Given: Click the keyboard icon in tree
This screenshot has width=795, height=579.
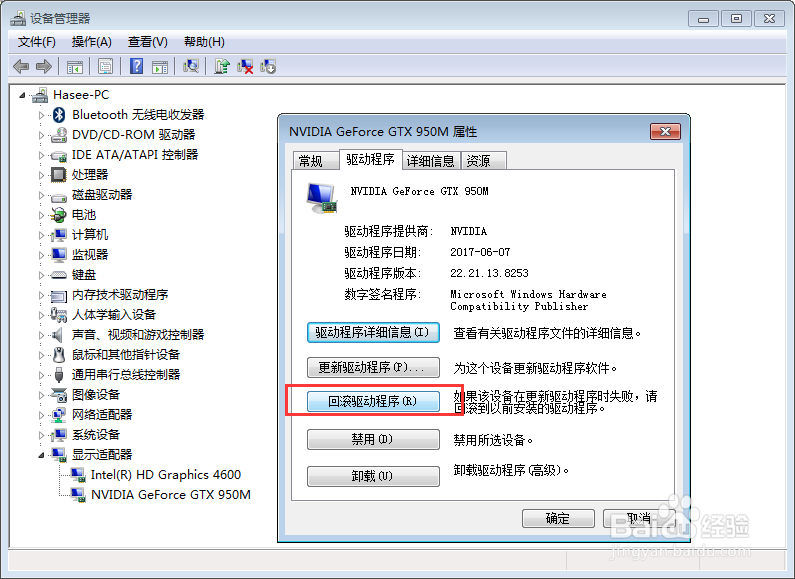Looking at the screenshot, I should pos(59,275).
